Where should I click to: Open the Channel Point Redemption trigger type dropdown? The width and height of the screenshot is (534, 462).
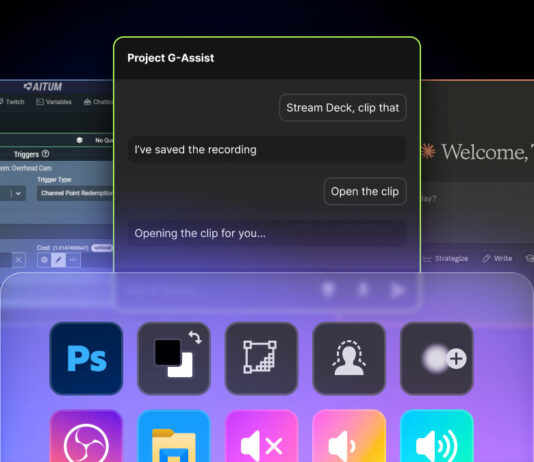pos(75,193)
